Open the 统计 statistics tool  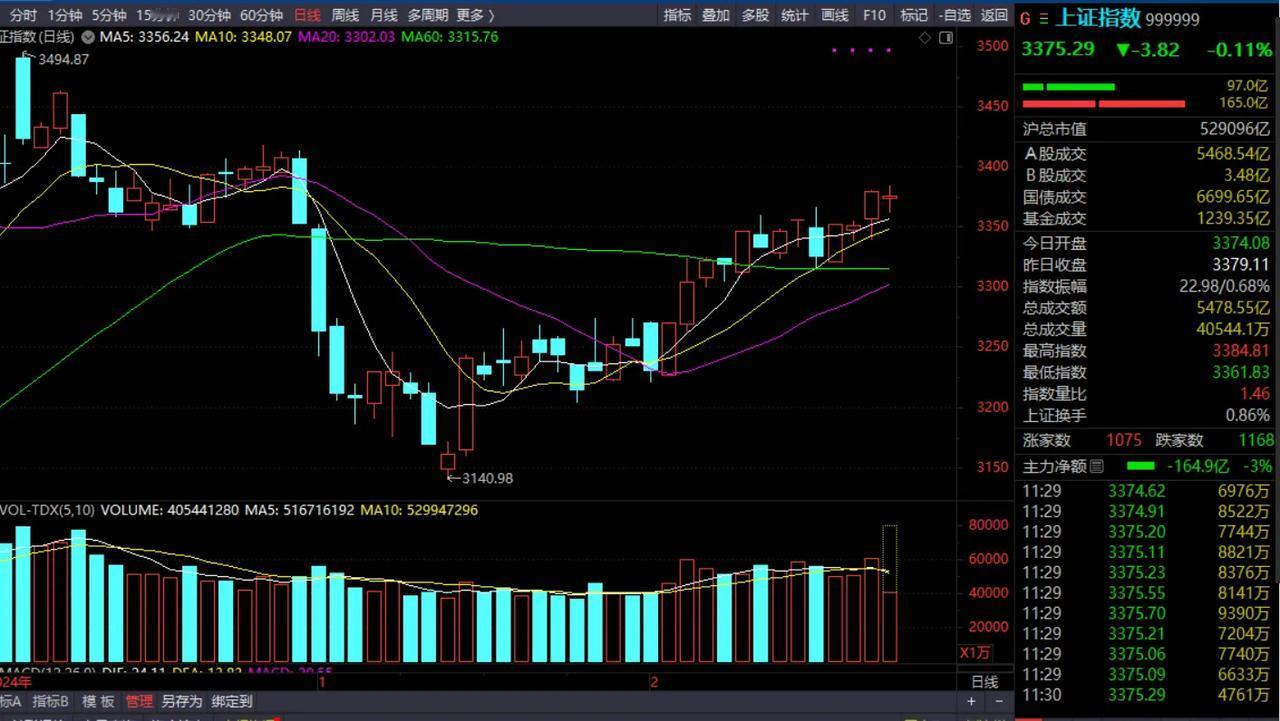point(795,15)
